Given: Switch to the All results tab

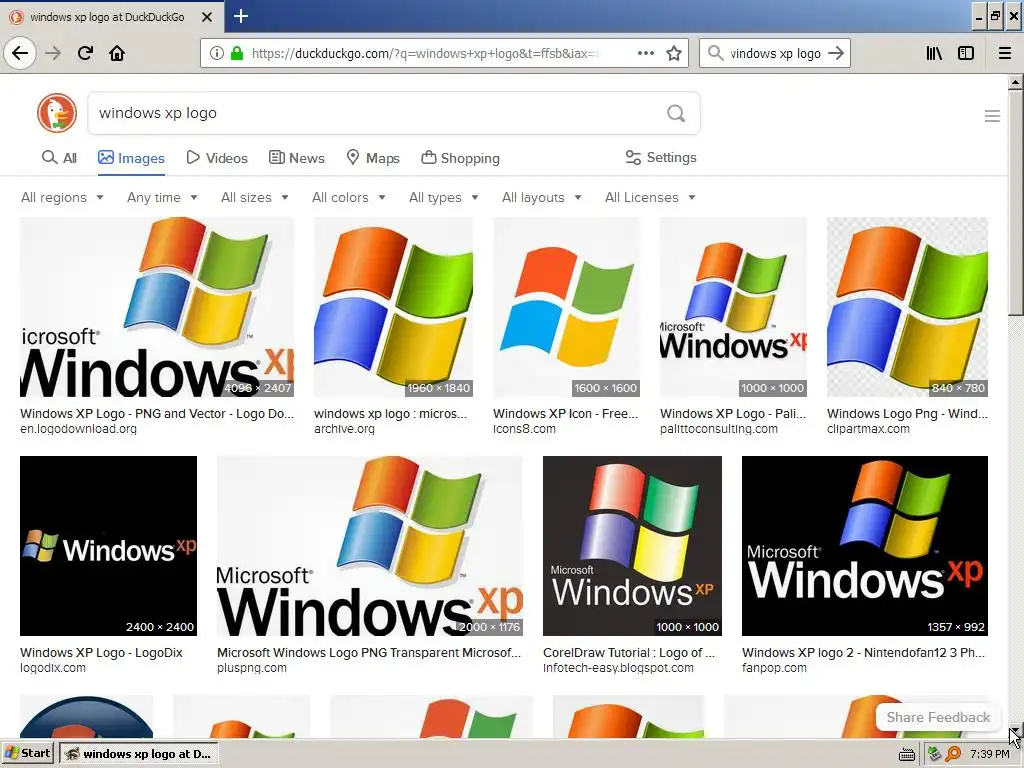Looking at the screenshot, I should 59,158.
